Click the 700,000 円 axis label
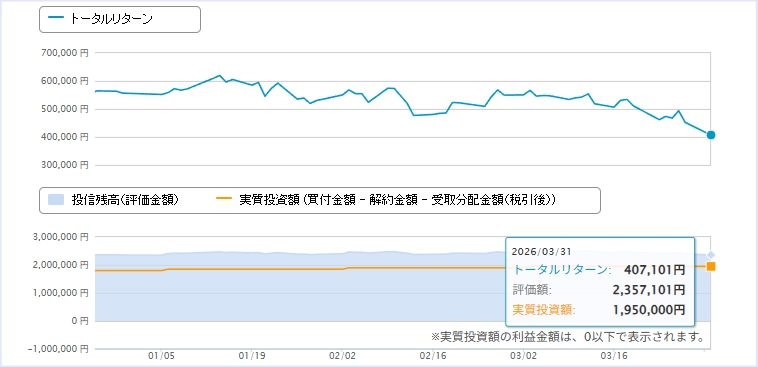This screenshot has height=367, width=758. pos(65,53)
